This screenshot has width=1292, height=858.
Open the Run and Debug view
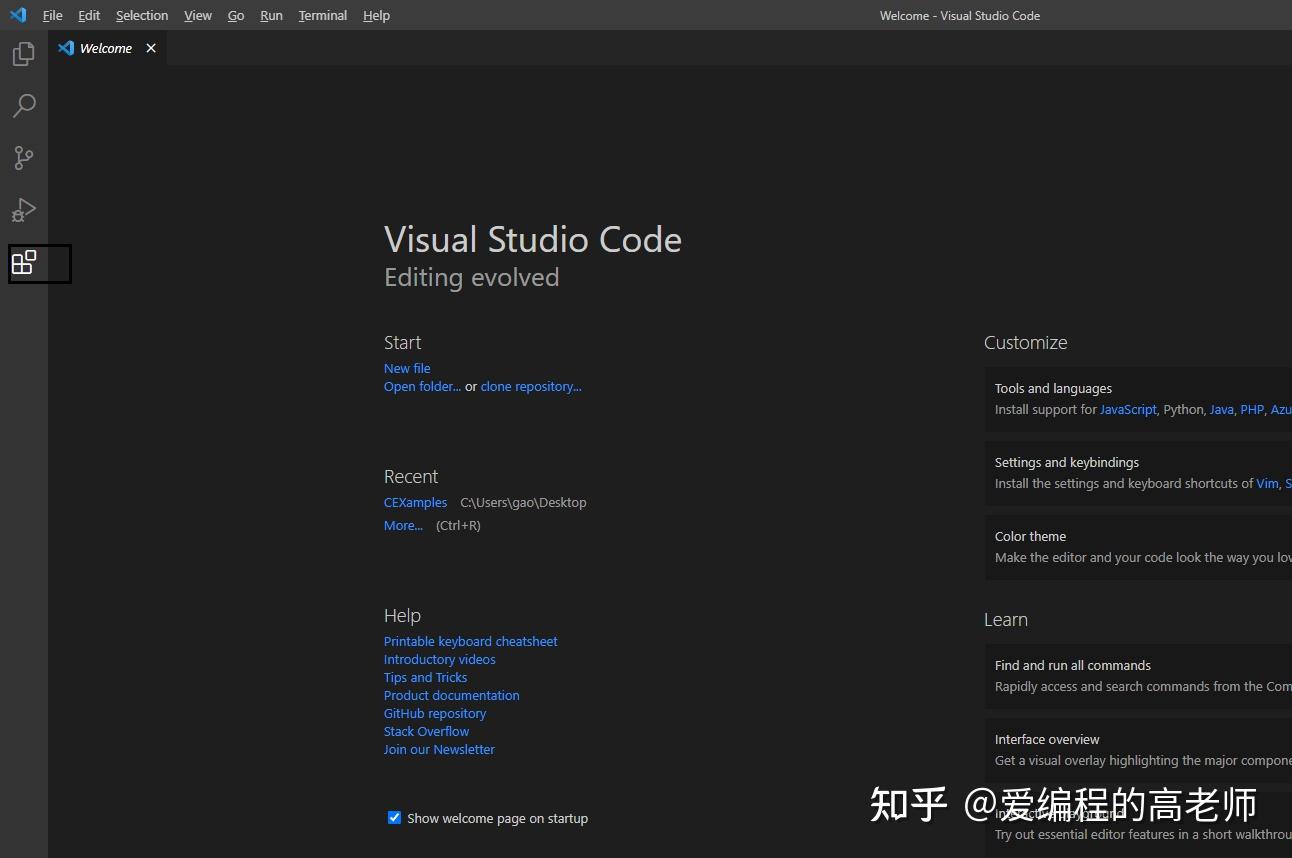24,210
